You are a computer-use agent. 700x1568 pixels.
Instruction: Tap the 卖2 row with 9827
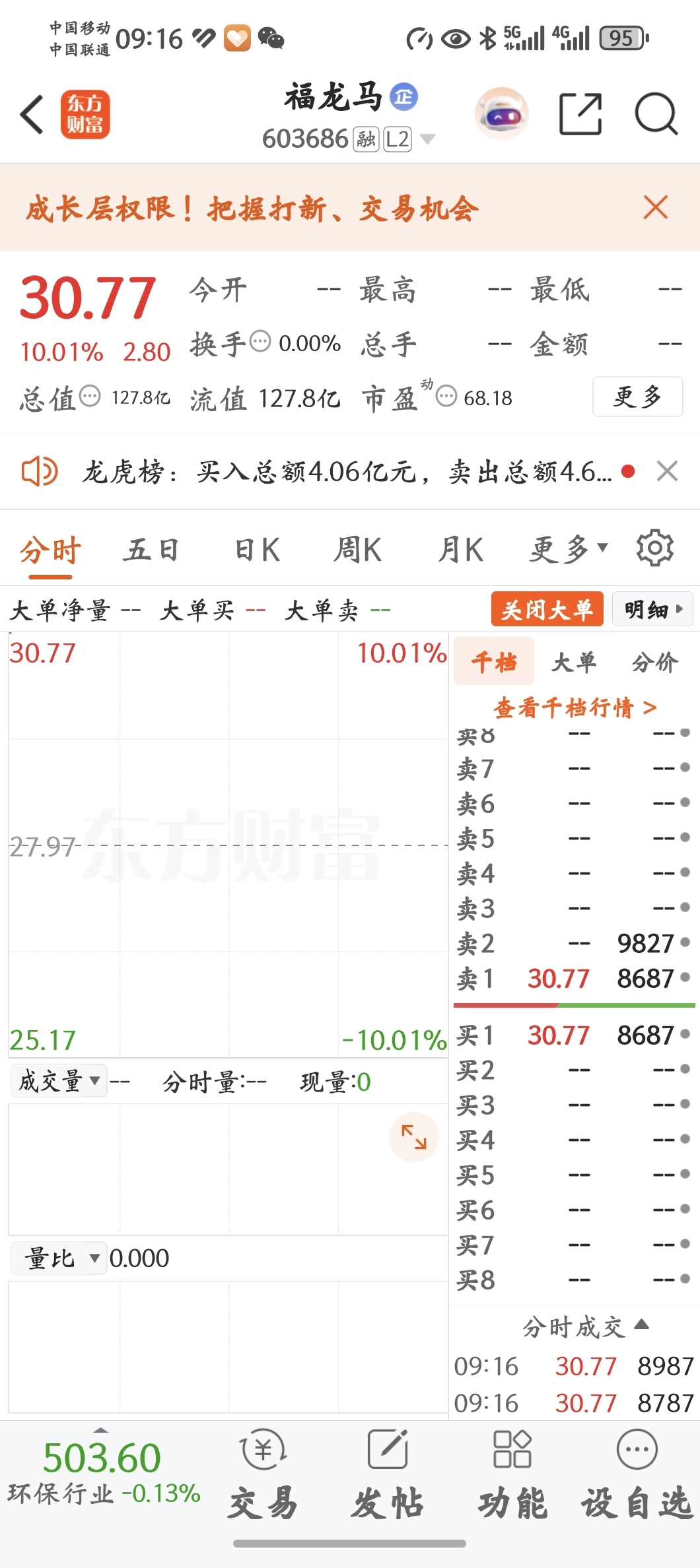coord(573,943)
